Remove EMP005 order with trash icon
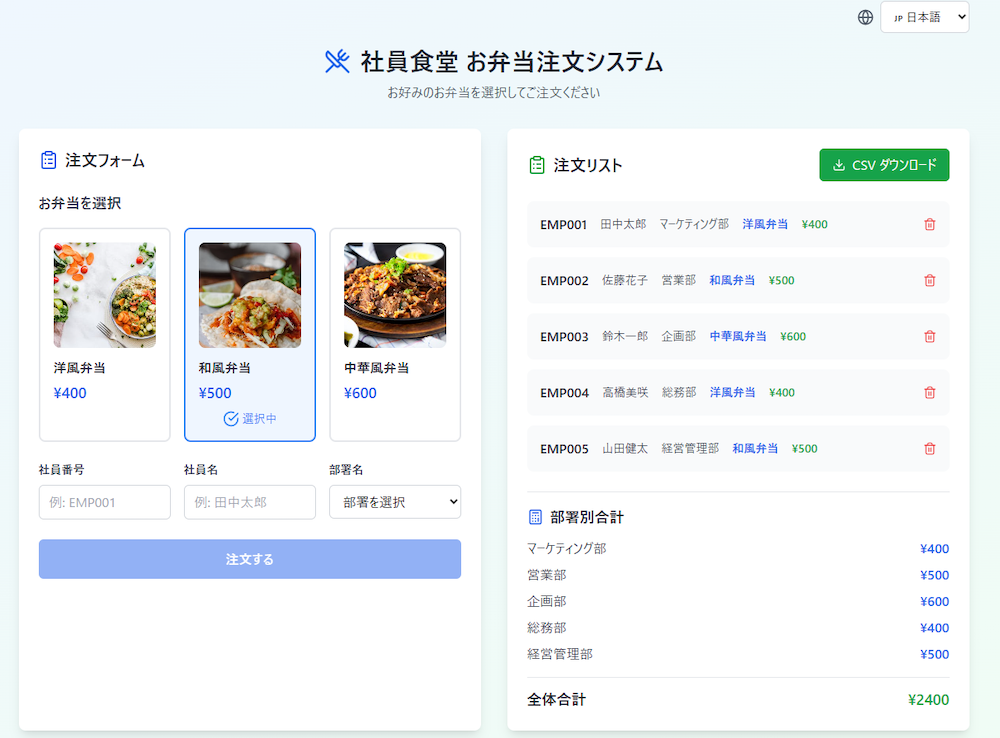Image resolution: width=1000 pixels, height=738 pixels. click(x=929, y=449)
